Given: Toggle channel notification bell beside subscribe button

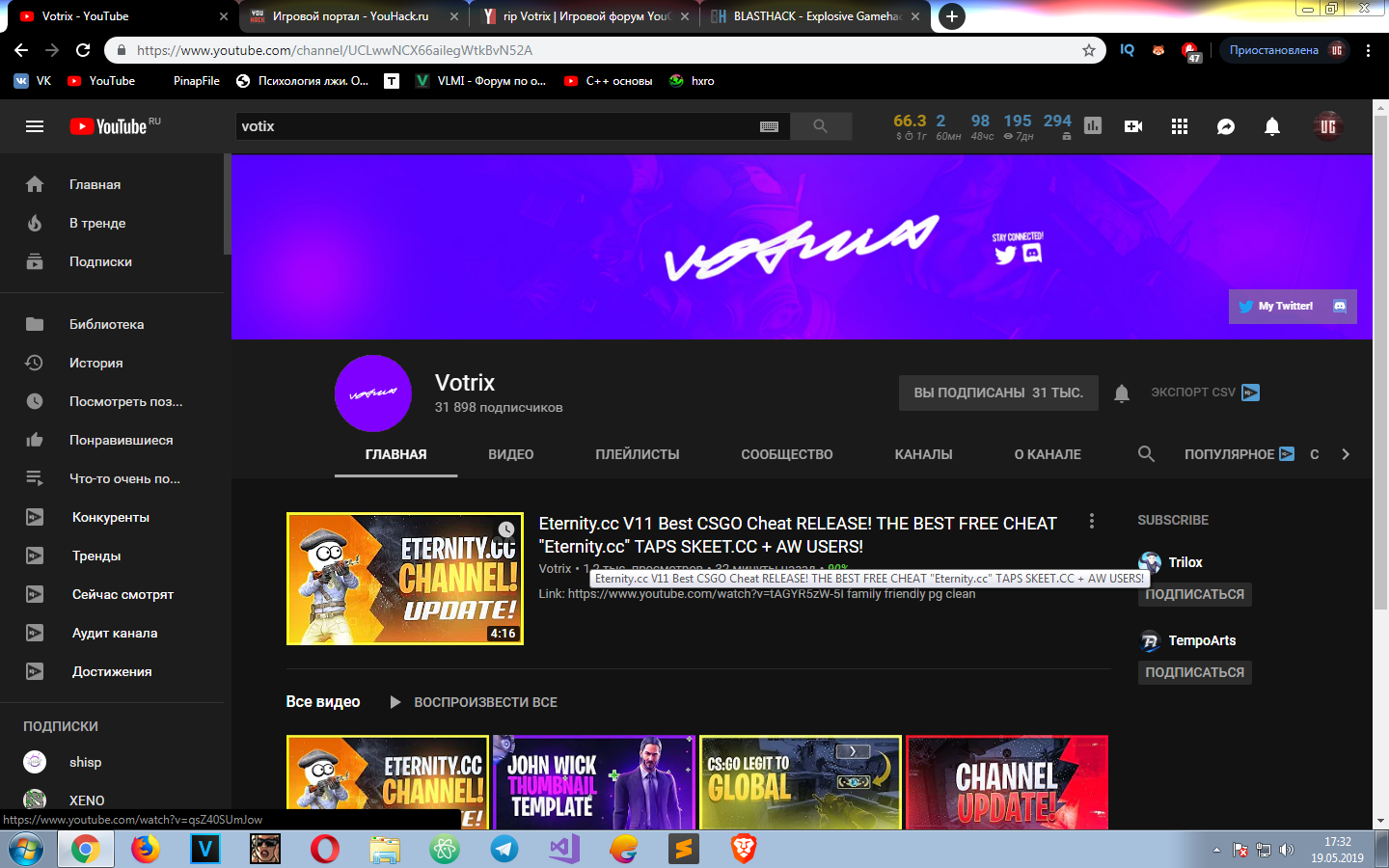Looking at the screenshot, I should 1122,393.
